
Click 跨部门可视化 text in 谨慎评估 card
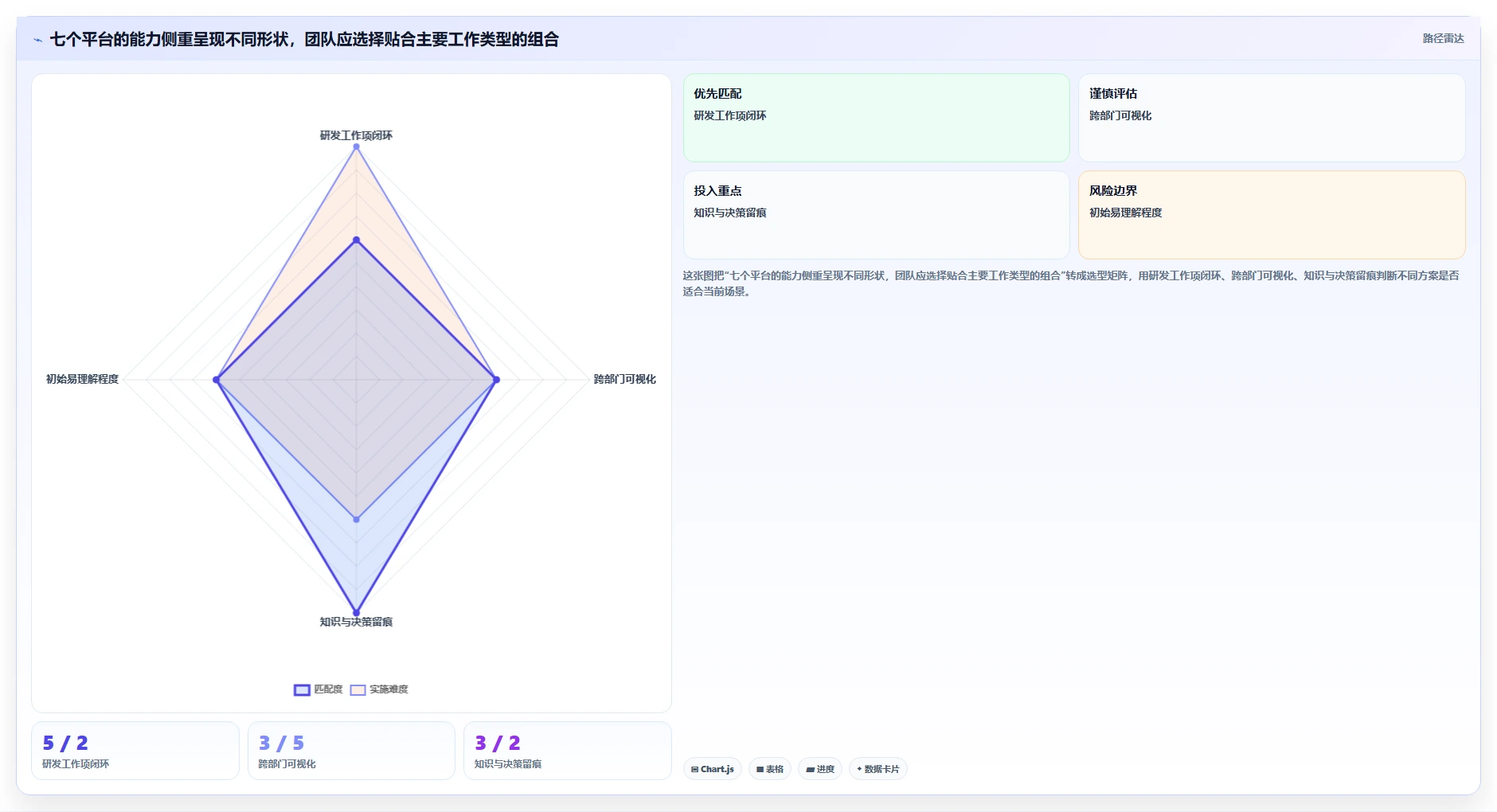pyautogui.click(x=1120, y=115)
